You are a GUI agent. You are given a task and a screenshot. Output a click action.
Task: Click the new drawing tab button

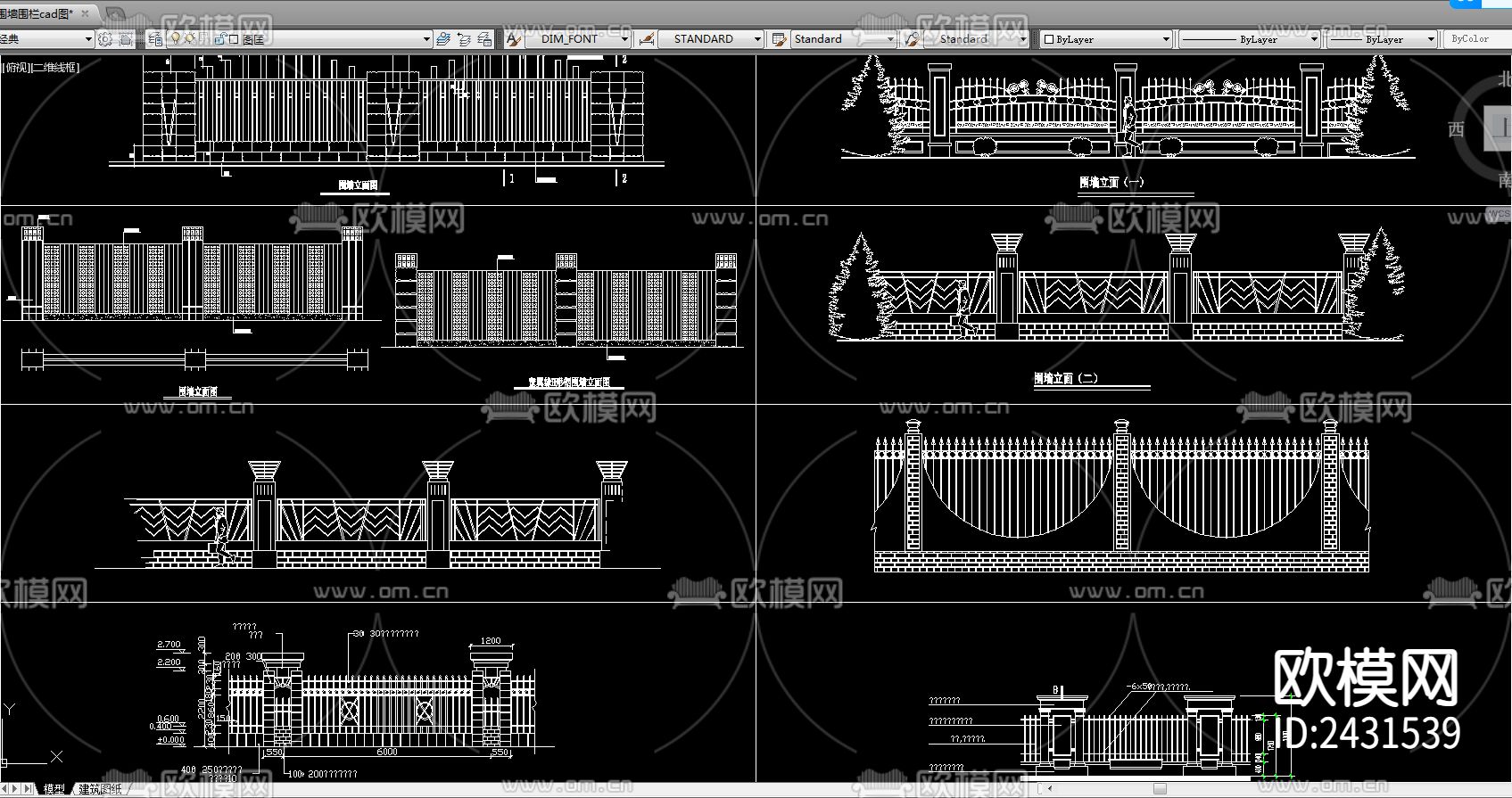click(115, 14)
